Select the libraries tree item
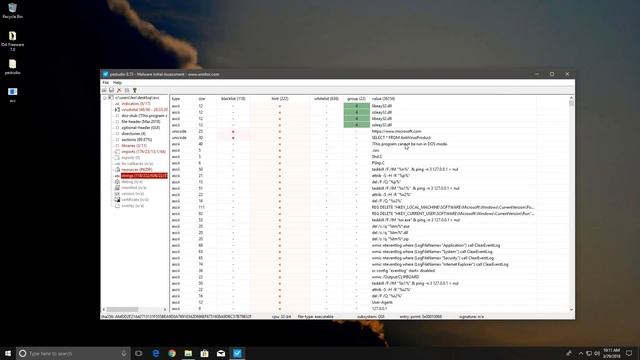 pyautogui.click(x=134, y=146)
